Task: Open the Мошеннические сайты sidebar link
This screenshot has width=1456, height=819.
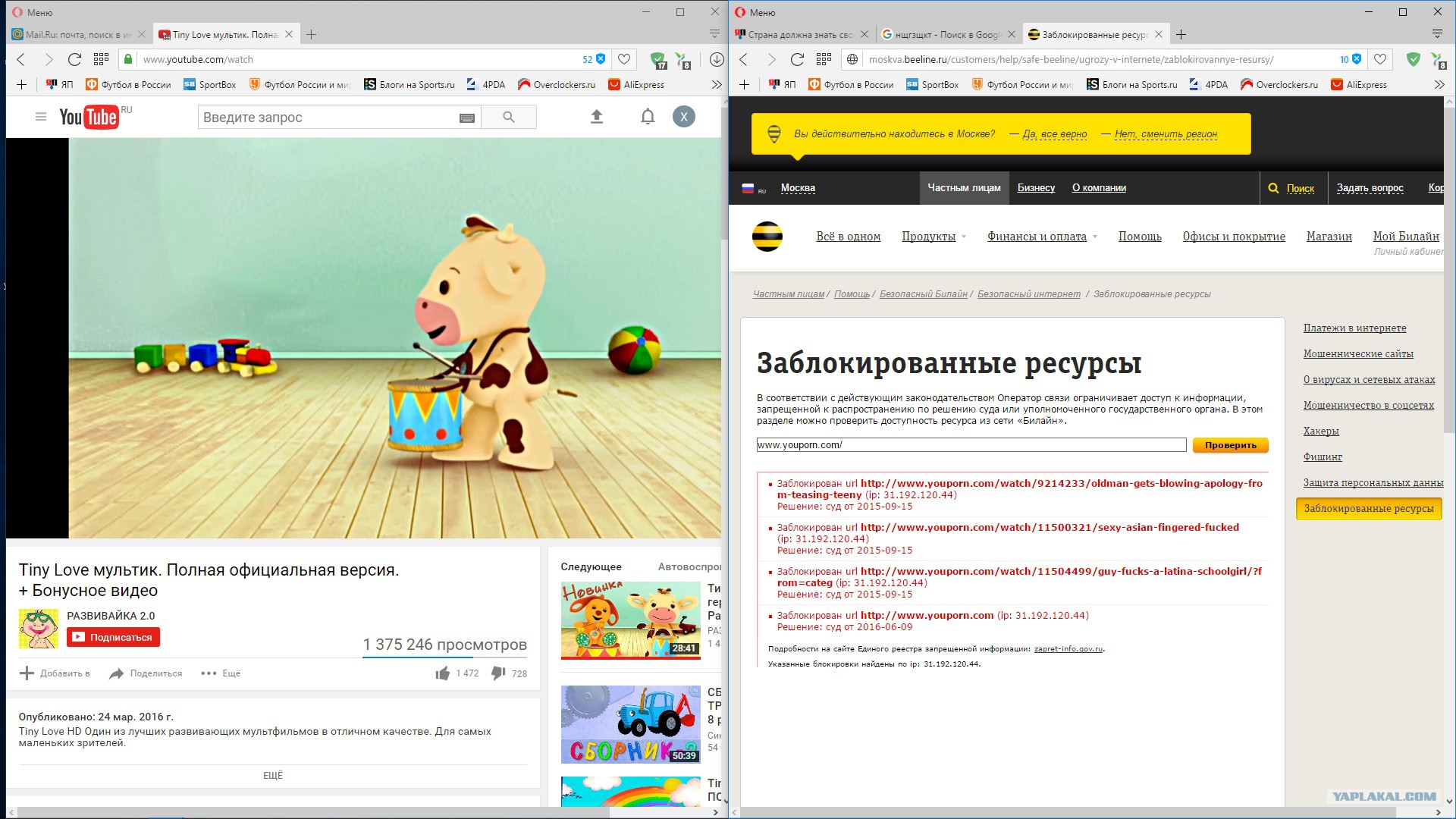Action: click(1358, 354)
